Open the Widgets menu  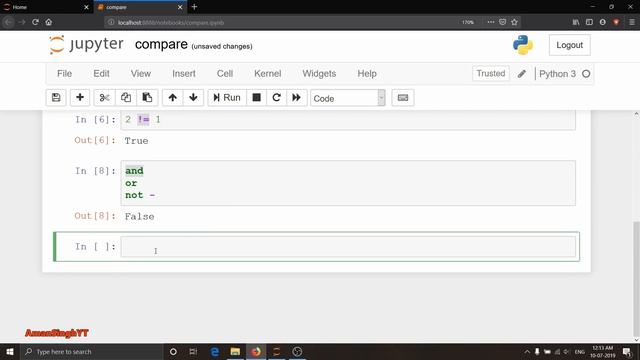pos(319,73)
